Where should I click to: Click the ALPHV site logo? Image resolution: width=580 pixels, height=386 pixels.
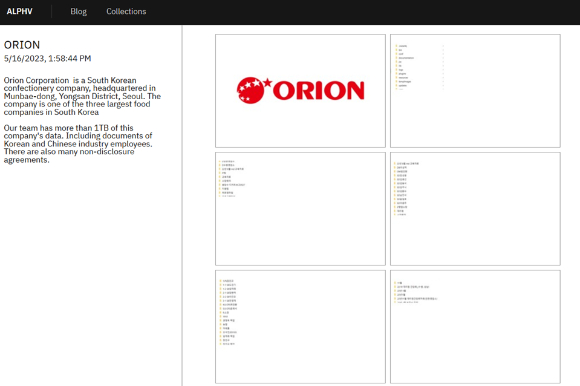coord(20,11)
